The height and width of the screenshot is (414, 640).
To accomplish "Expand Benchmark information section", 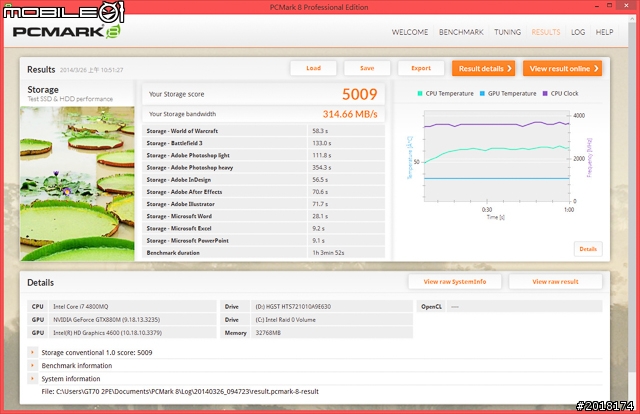I will [32, 365].
